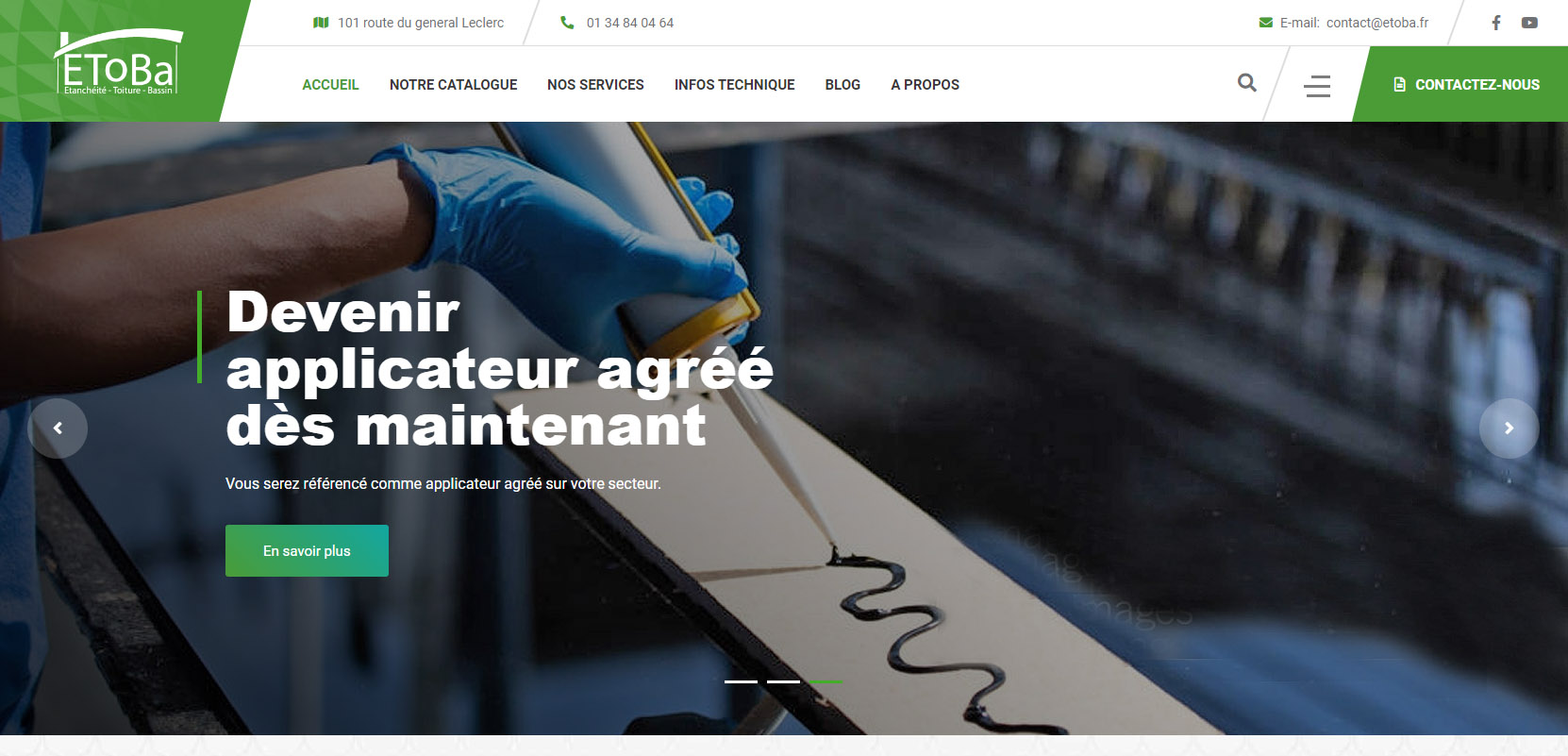Screen dimensions: 1568x756
Task: Click the contact@etoba.fr email link
Action: tap(1376, 23)
